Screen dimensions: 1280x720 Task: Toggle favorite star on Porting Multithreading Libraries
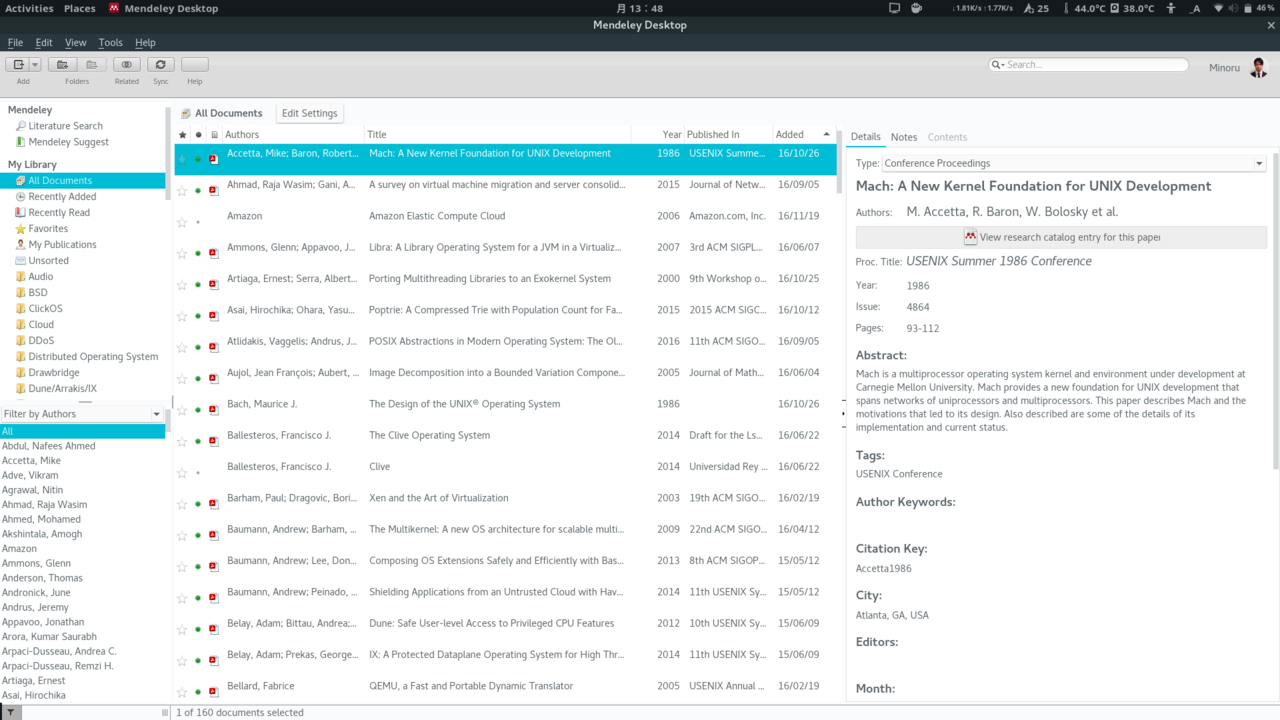182,284
